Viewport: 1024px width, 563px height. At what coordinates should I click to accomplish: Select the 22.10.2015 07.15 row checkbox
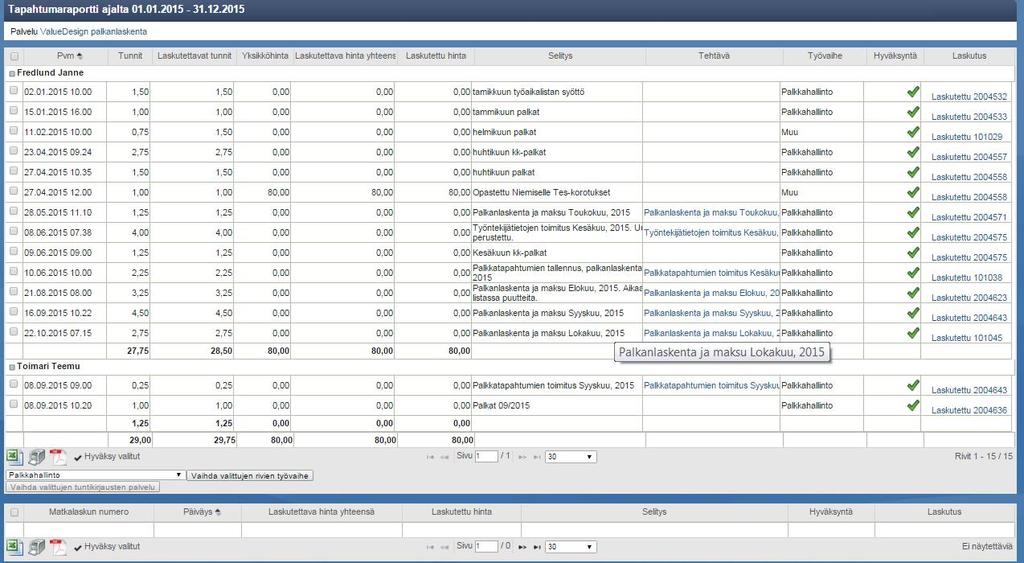(14, 331)
